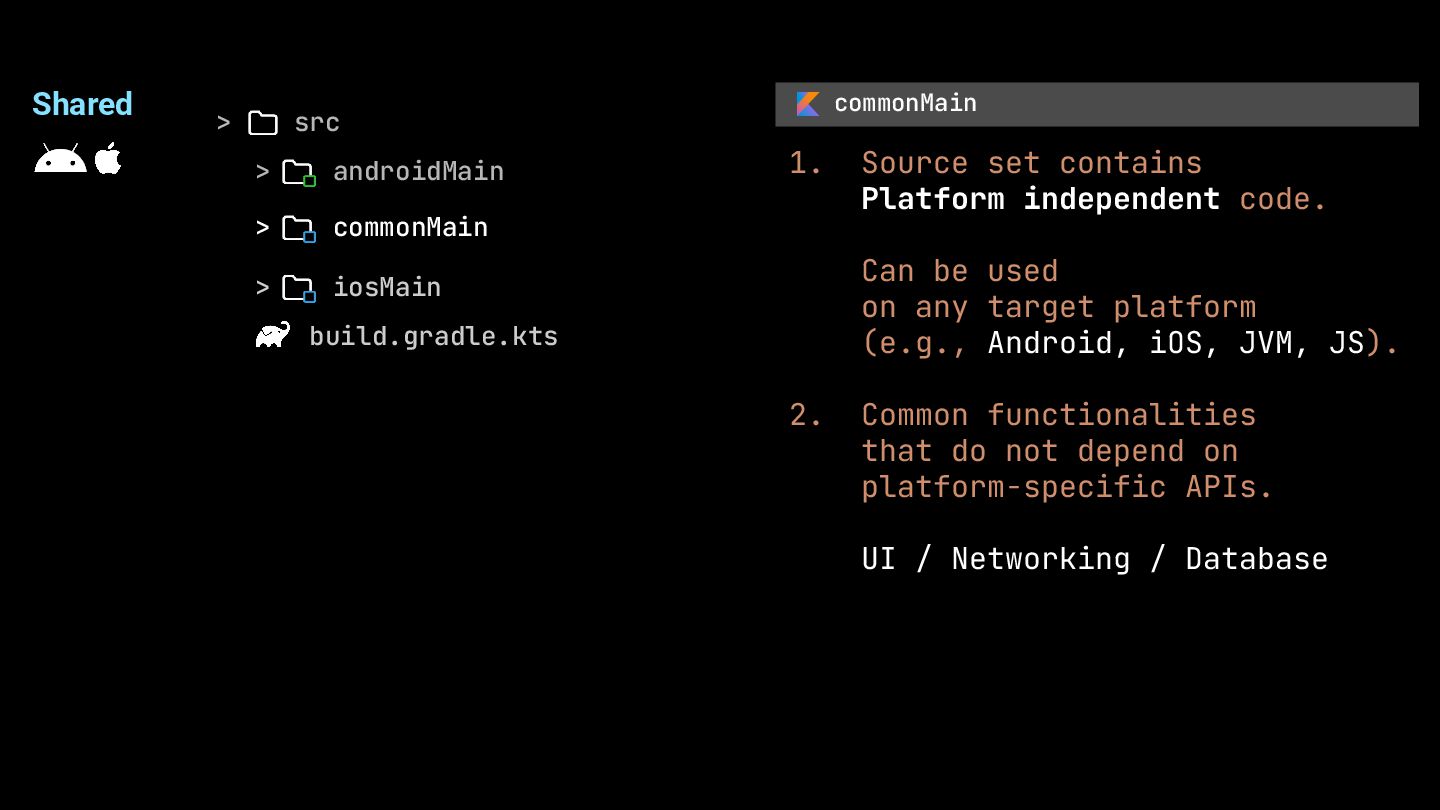This screenshot has width=1440, height=810.
Task: Click the 'Platform independent' bold text
Action: tap(1040, 199)
